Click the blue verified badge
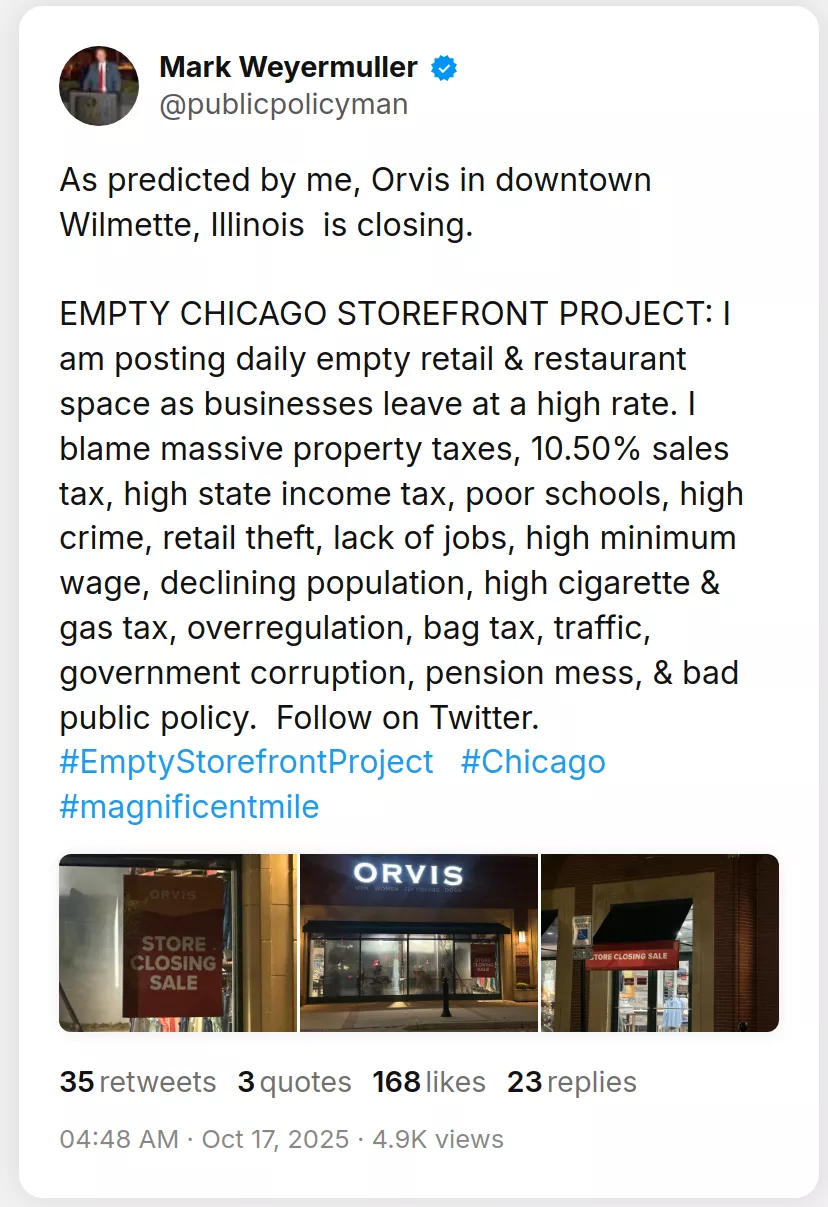Screen dimensions: 828x1207 click(x=444, y=68)
